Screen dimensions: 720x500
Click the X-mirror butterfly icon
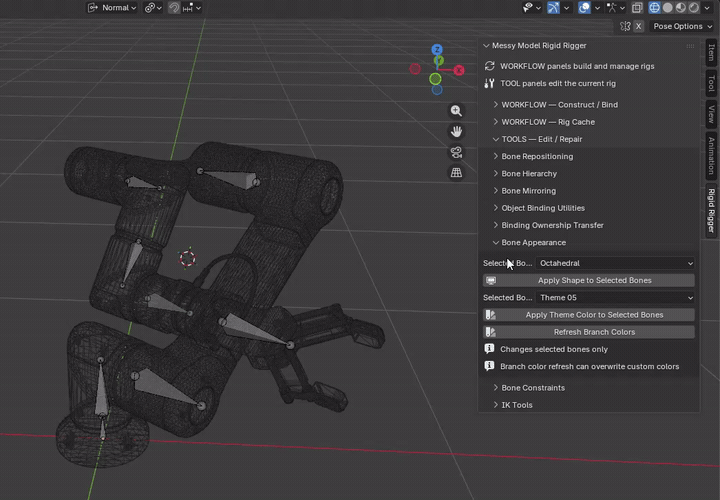(x=625, y=26)
